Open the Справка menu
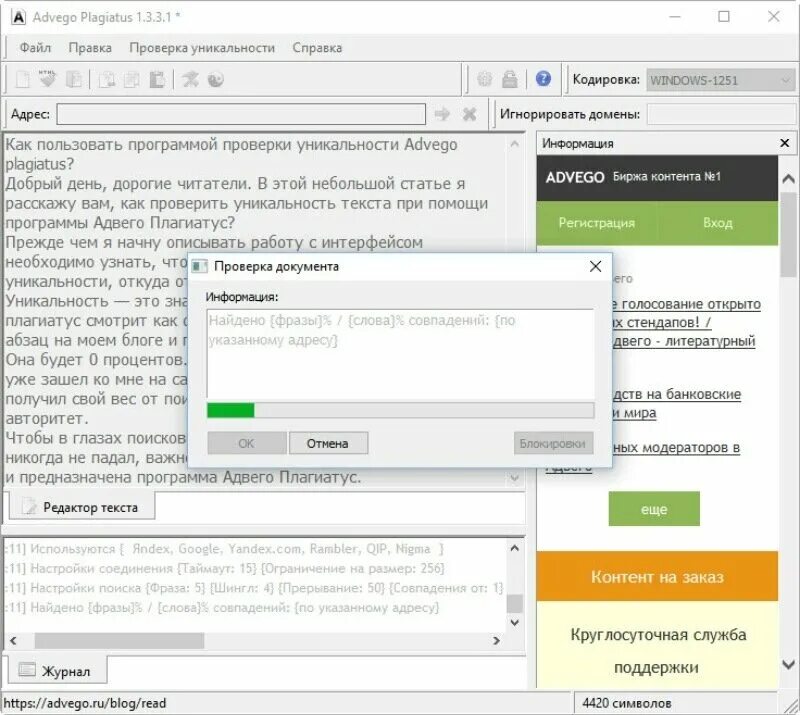Screen dimensions: 800x715 [x=317, y=47]
